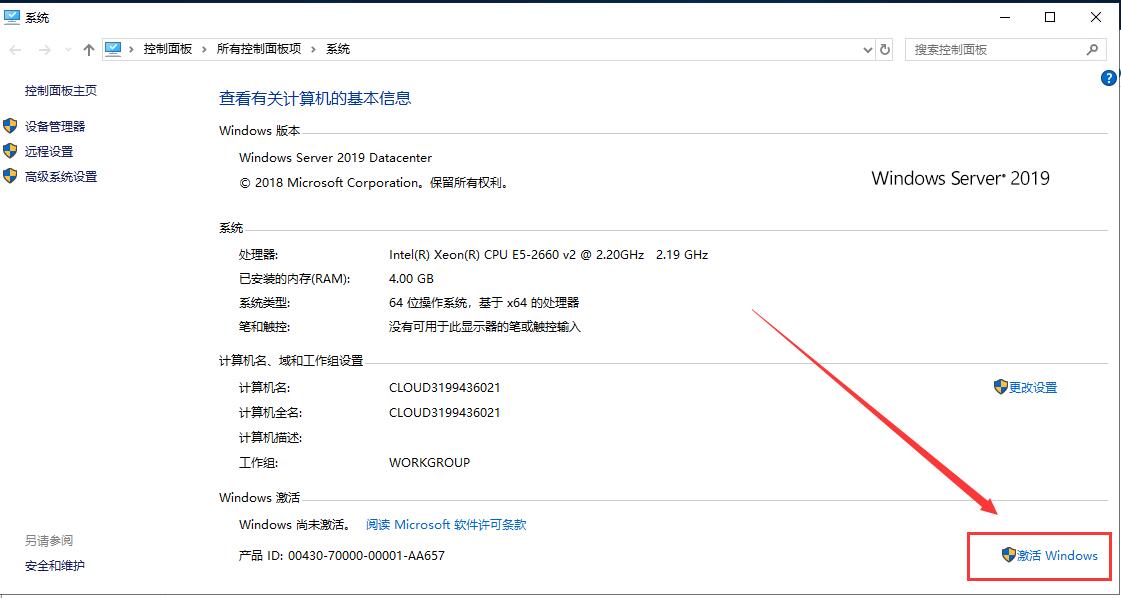Click WORKGROUP value text
The width and height of the screenshot is (1121, 598).
click(430, 463)
